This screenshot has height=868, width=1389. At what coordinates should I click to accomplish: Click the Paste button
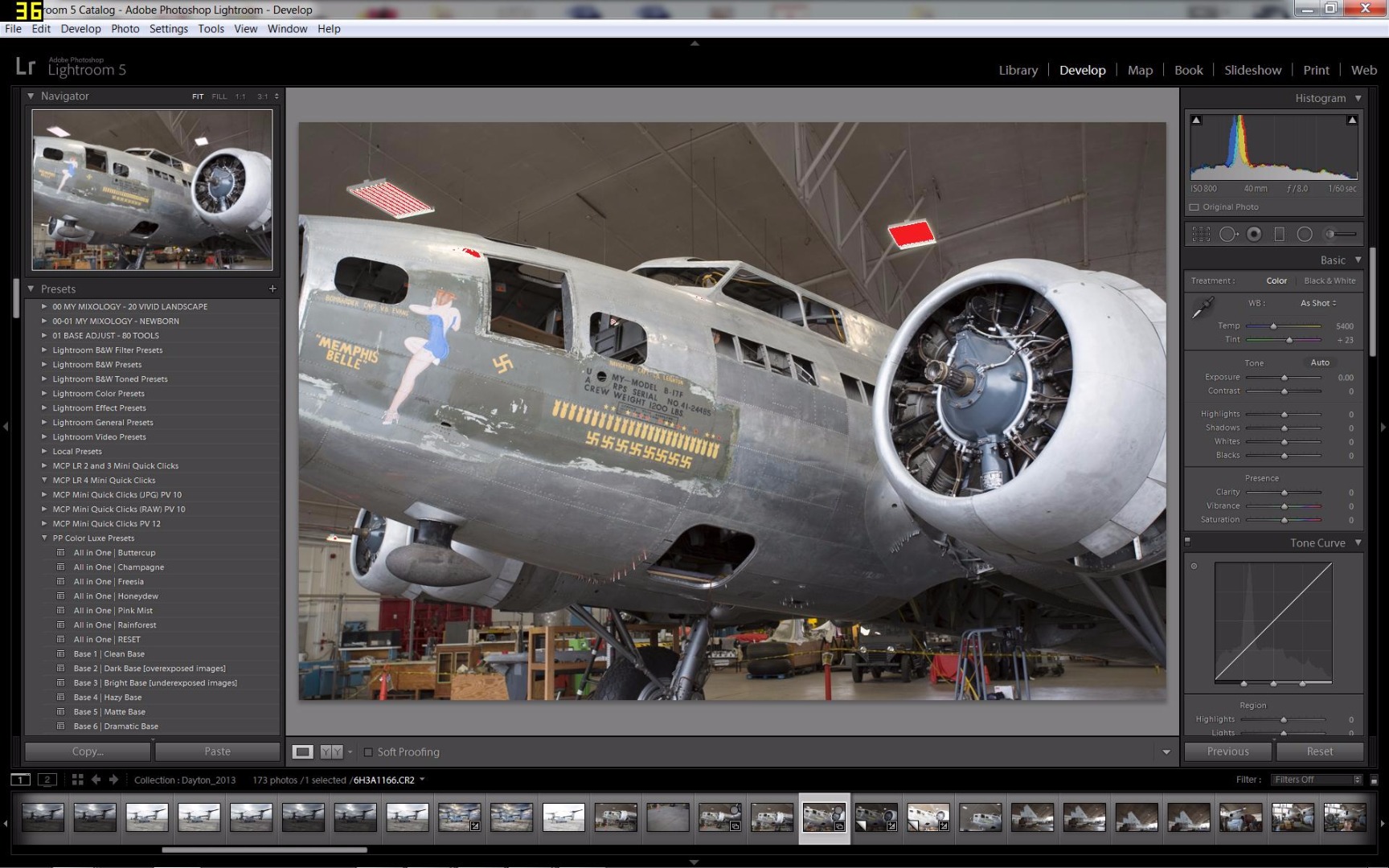point(217,751)
